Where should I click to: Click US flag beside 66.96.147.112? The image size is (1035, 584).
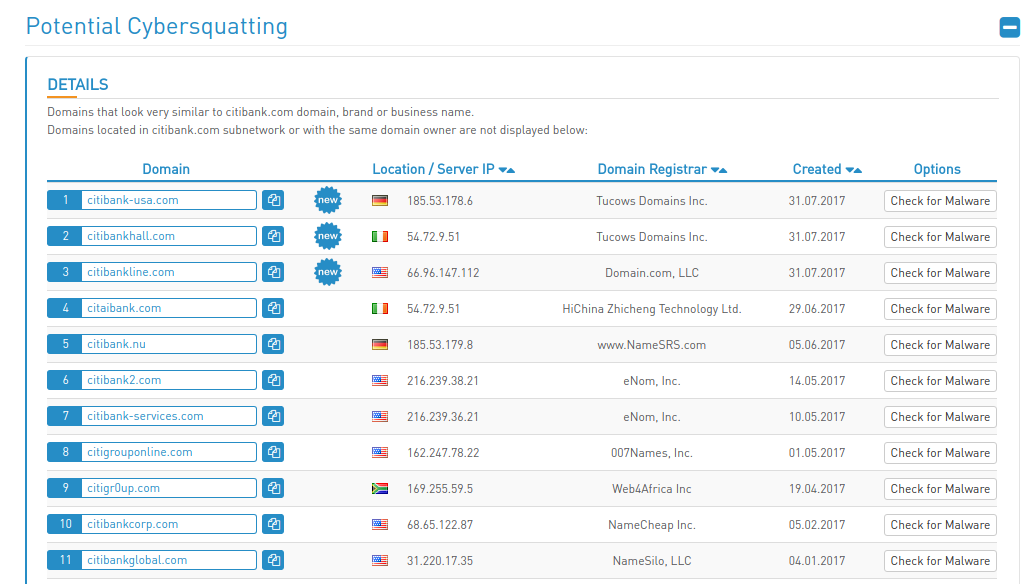click(380, 273)
